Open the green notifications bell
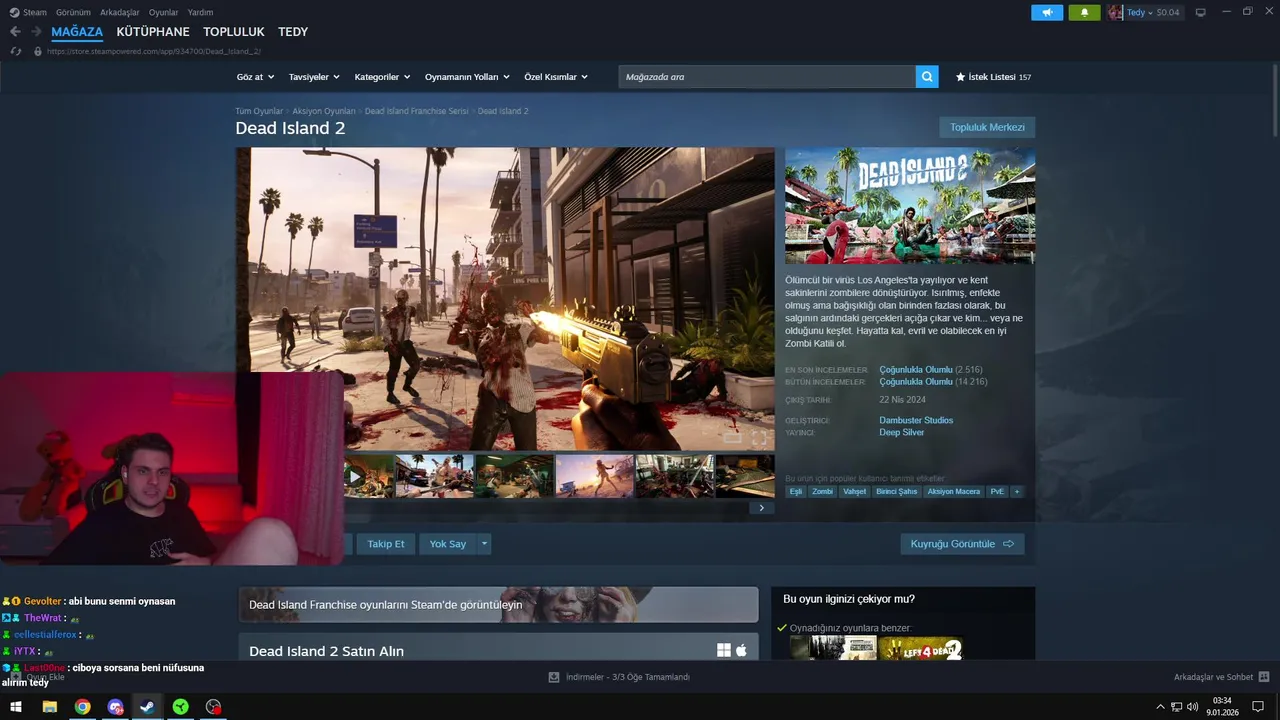1280x720 pixels. click(x=1084, y=12)
